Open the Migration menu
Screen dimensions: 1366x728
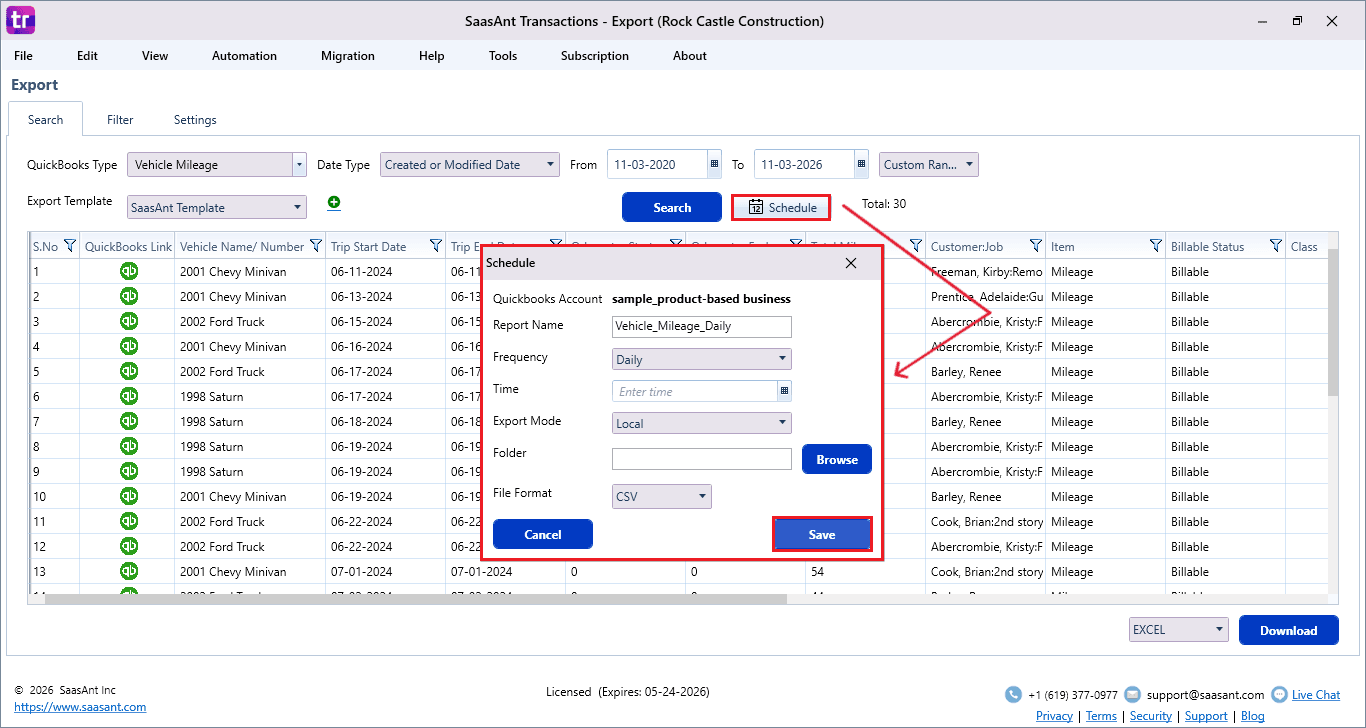pos(347,56)
